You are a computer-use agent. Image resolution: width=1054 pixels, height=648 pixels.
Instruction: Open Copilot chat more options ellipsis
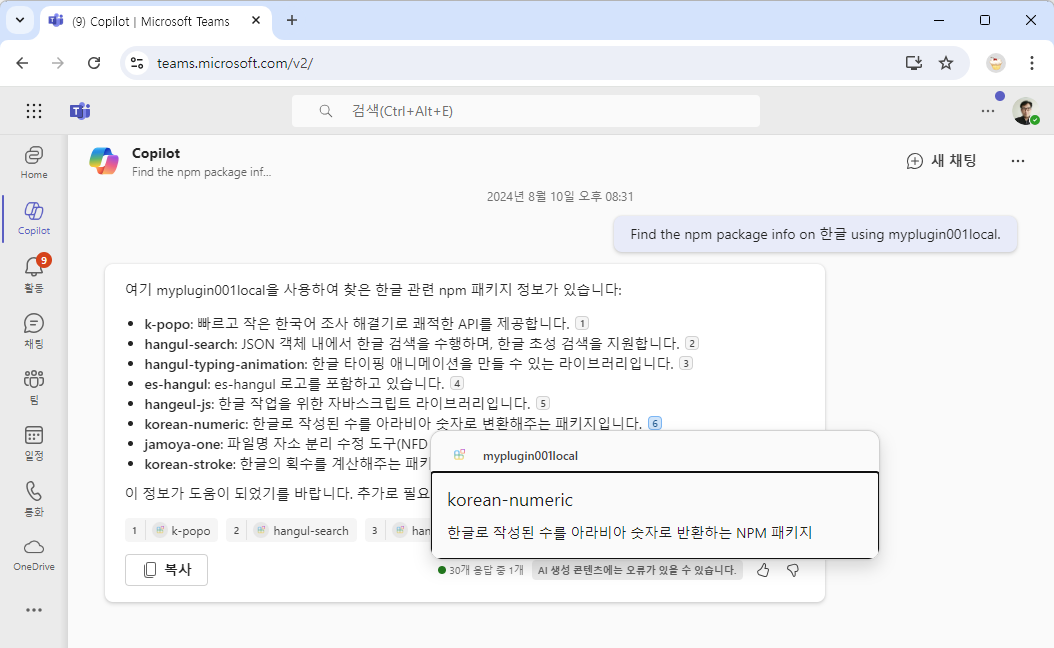tap(1018, 161)
